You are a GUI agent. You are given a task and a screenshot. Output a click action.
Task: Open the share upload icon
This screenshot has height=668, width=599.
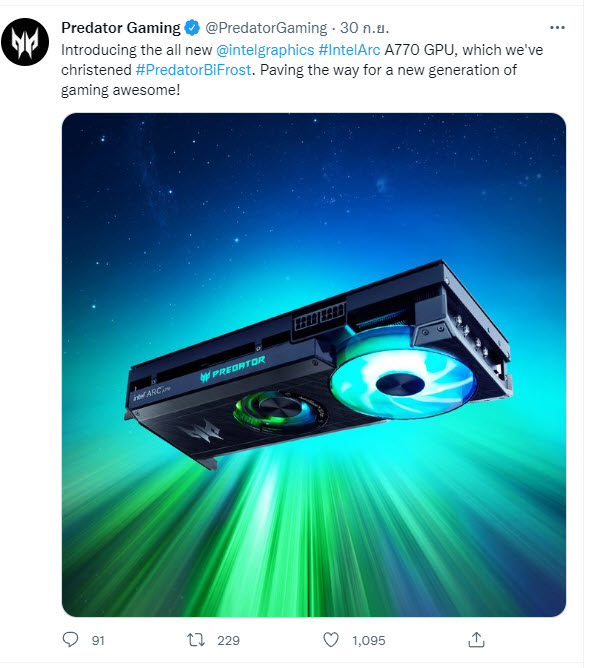476,639
